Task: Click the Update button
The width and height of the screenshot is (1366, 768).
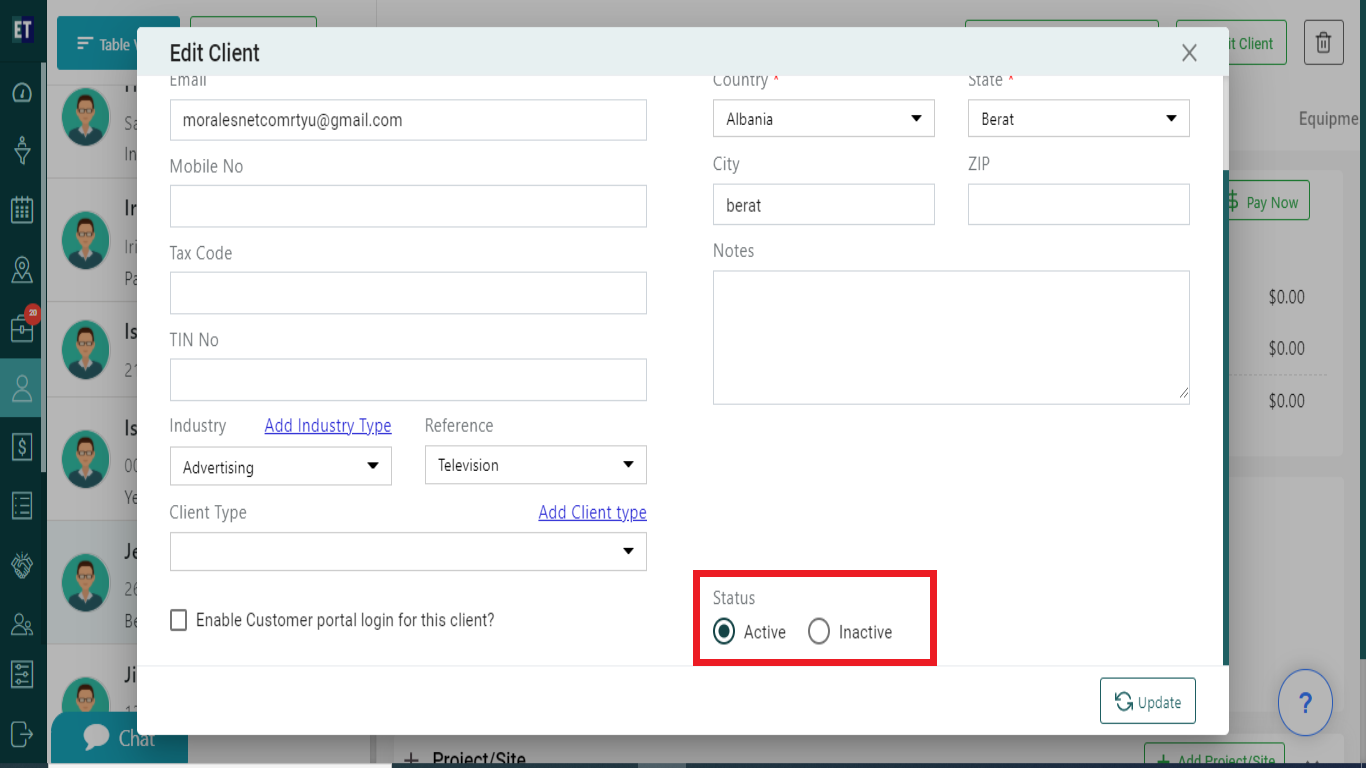Action: tap(1148, 702)
